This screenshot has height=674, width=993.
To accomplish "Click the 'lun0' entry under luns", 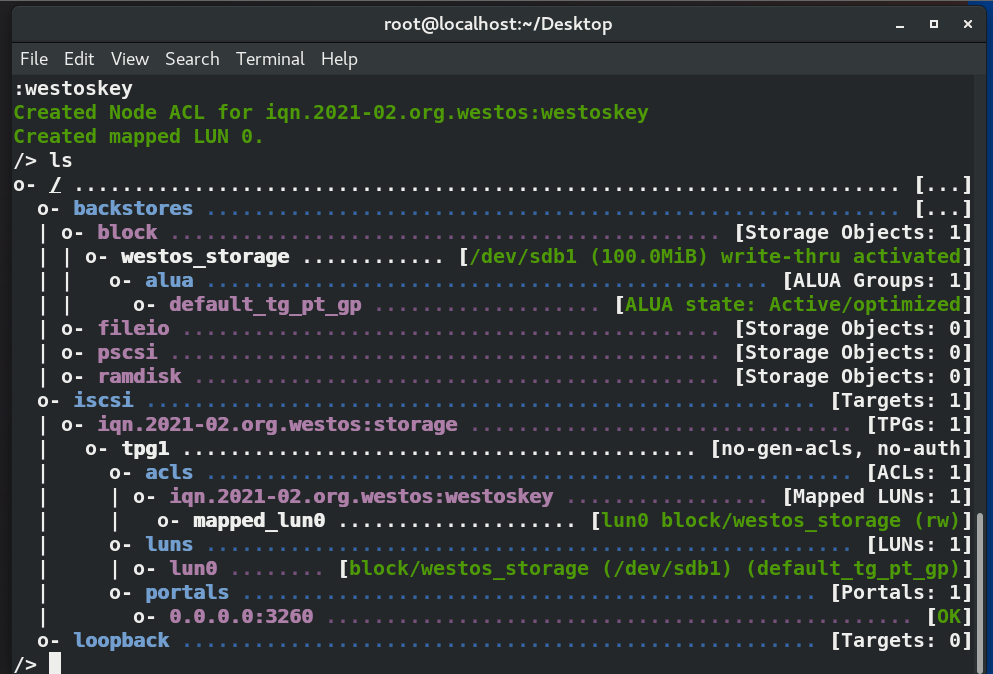I will pyautogui.click(x=193, y=569).
